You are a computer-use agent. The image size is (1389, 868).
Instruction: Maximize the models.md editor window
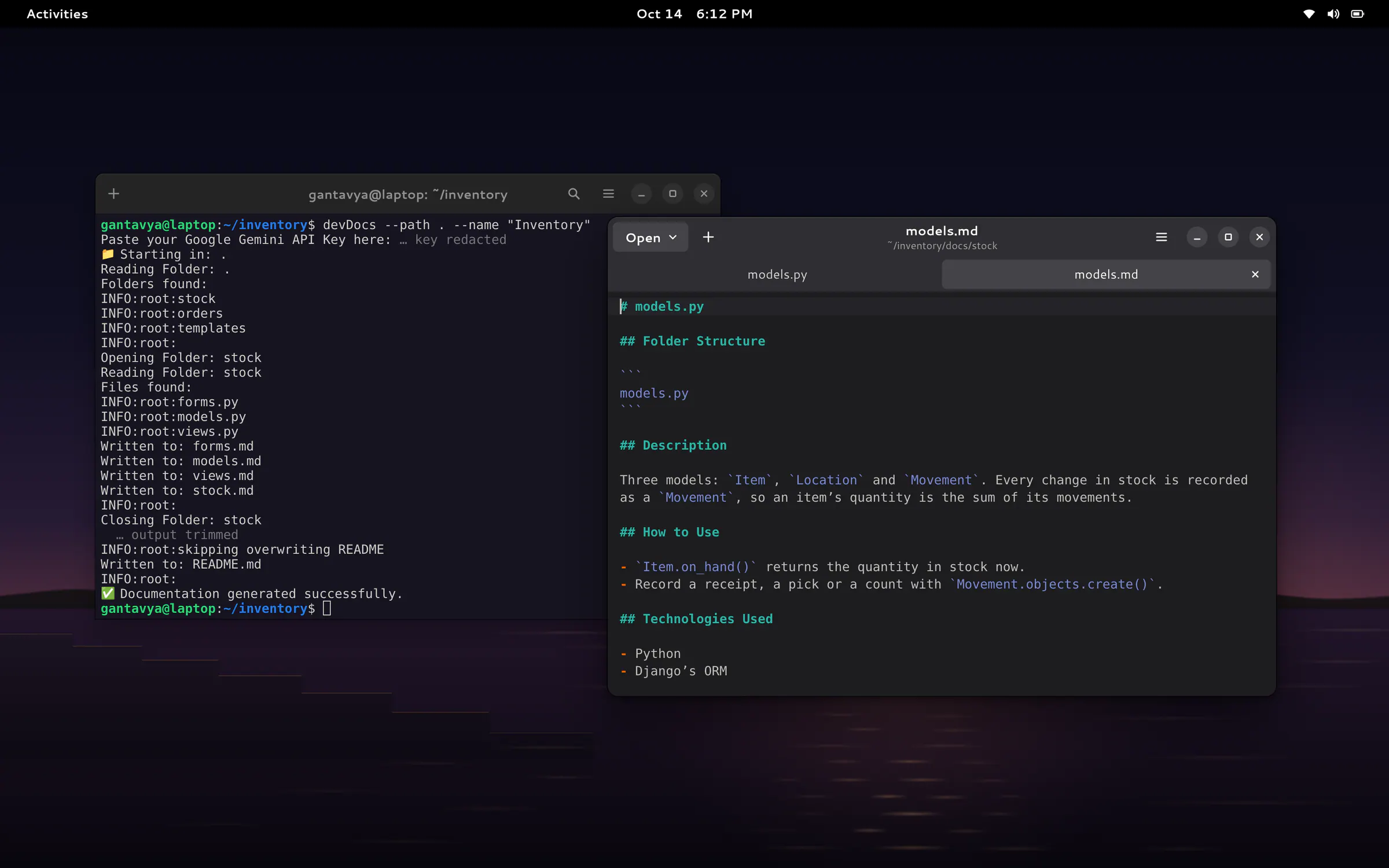(1228, 237)
